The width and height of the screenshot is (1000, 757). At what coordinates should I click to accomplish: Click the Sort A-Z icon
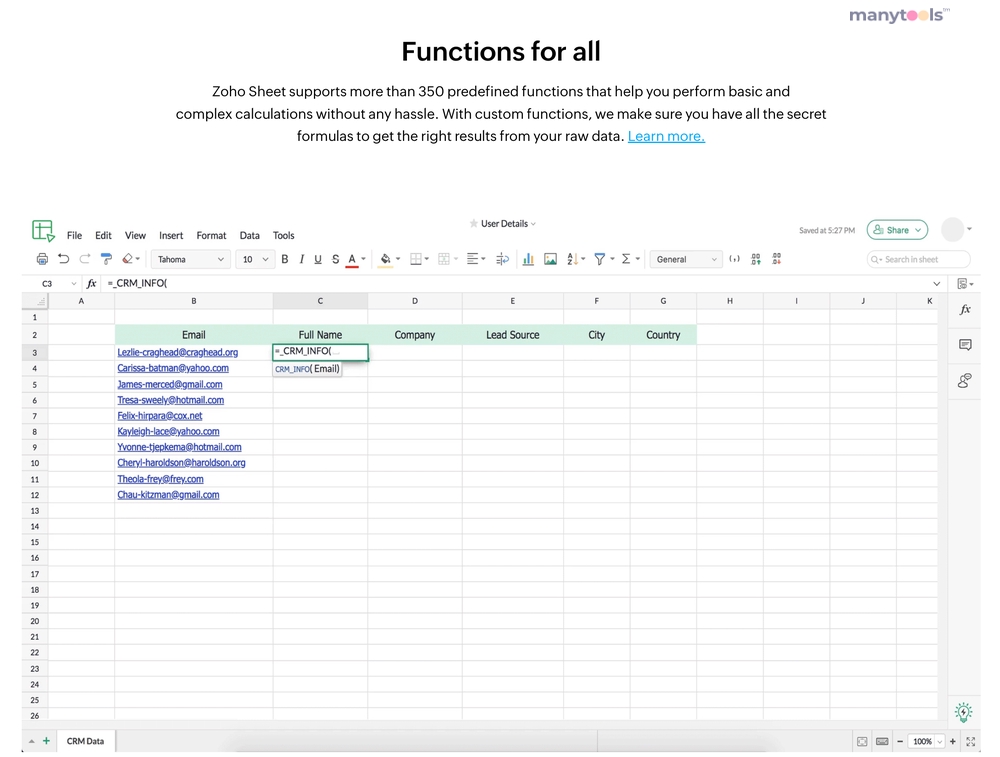(x=572, y=259)
